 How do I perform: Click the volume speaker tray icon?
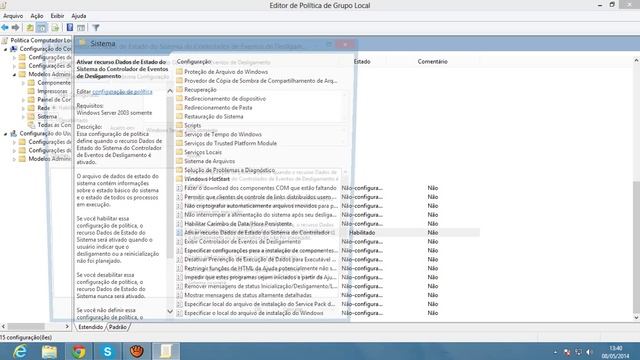point(589,352)
